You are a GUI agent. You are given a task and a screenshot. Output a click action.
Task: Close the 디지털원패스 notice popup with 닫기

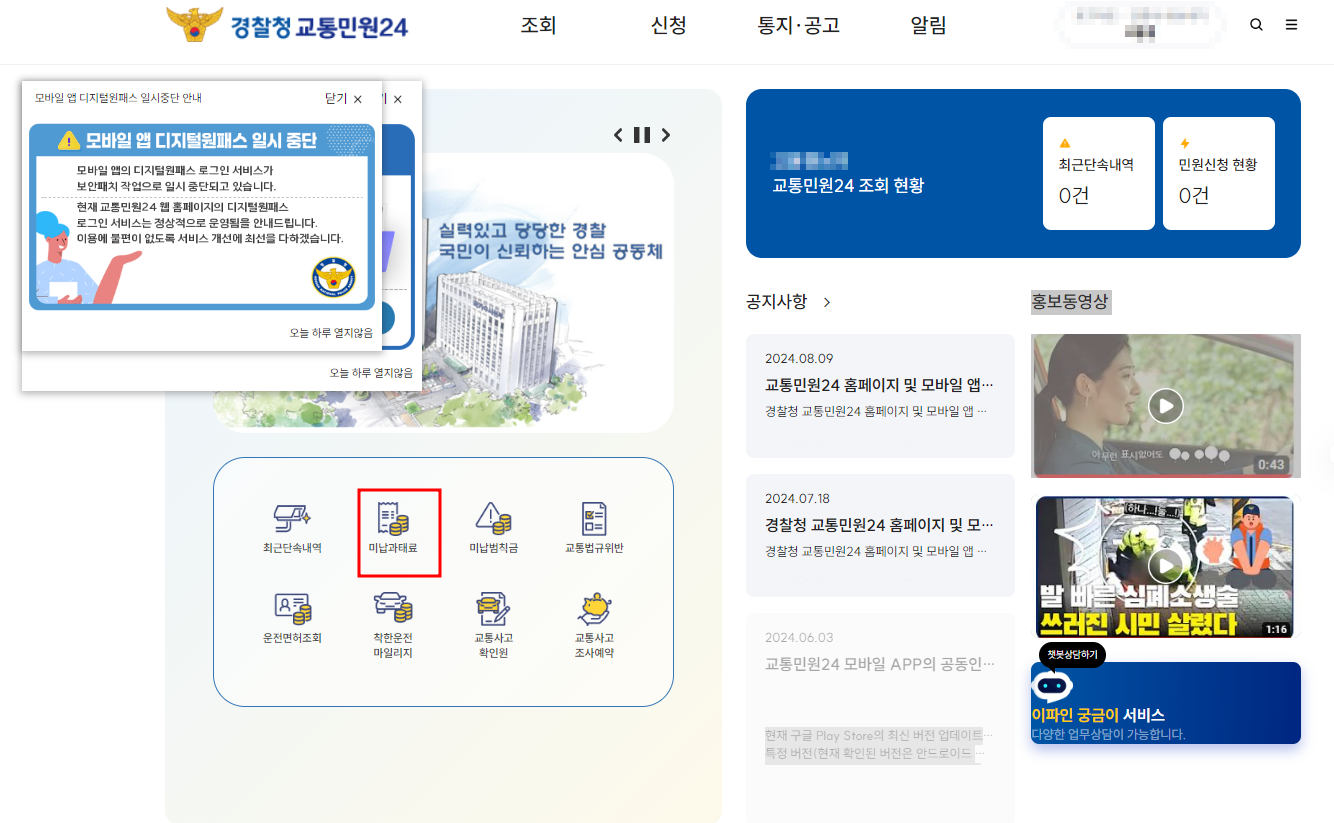click(x=343, y=99)
